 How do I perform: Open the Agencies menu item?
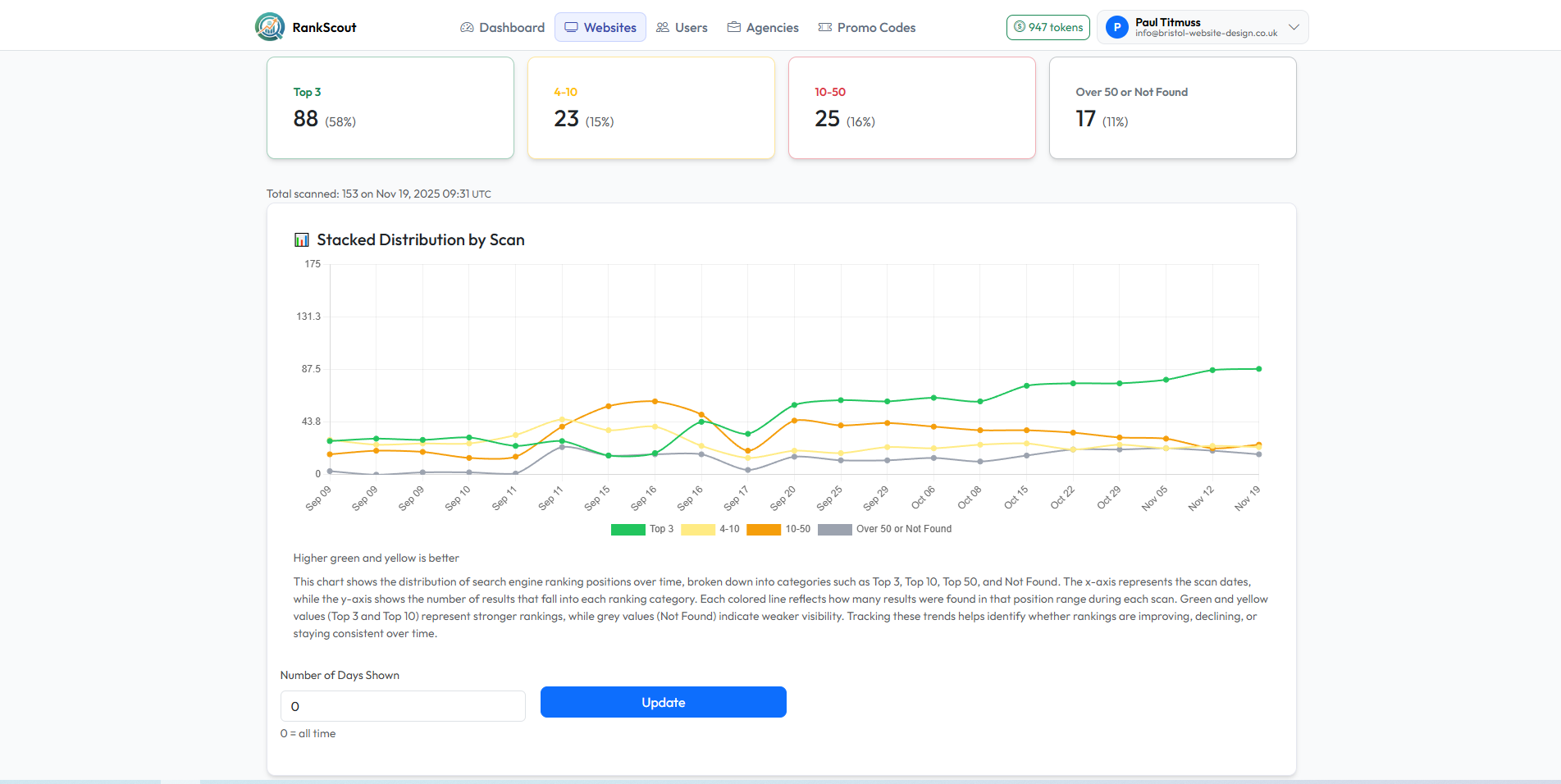pyautogui.click(x=772, y=27)
